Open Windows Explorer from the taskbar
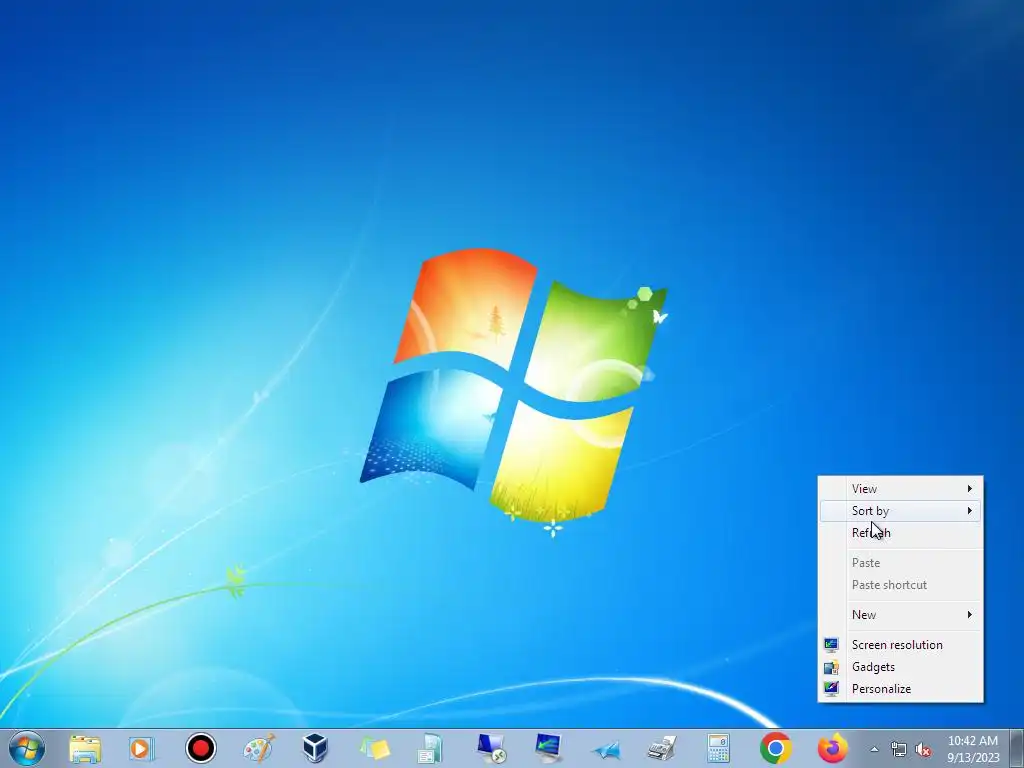 pos(86,748)
